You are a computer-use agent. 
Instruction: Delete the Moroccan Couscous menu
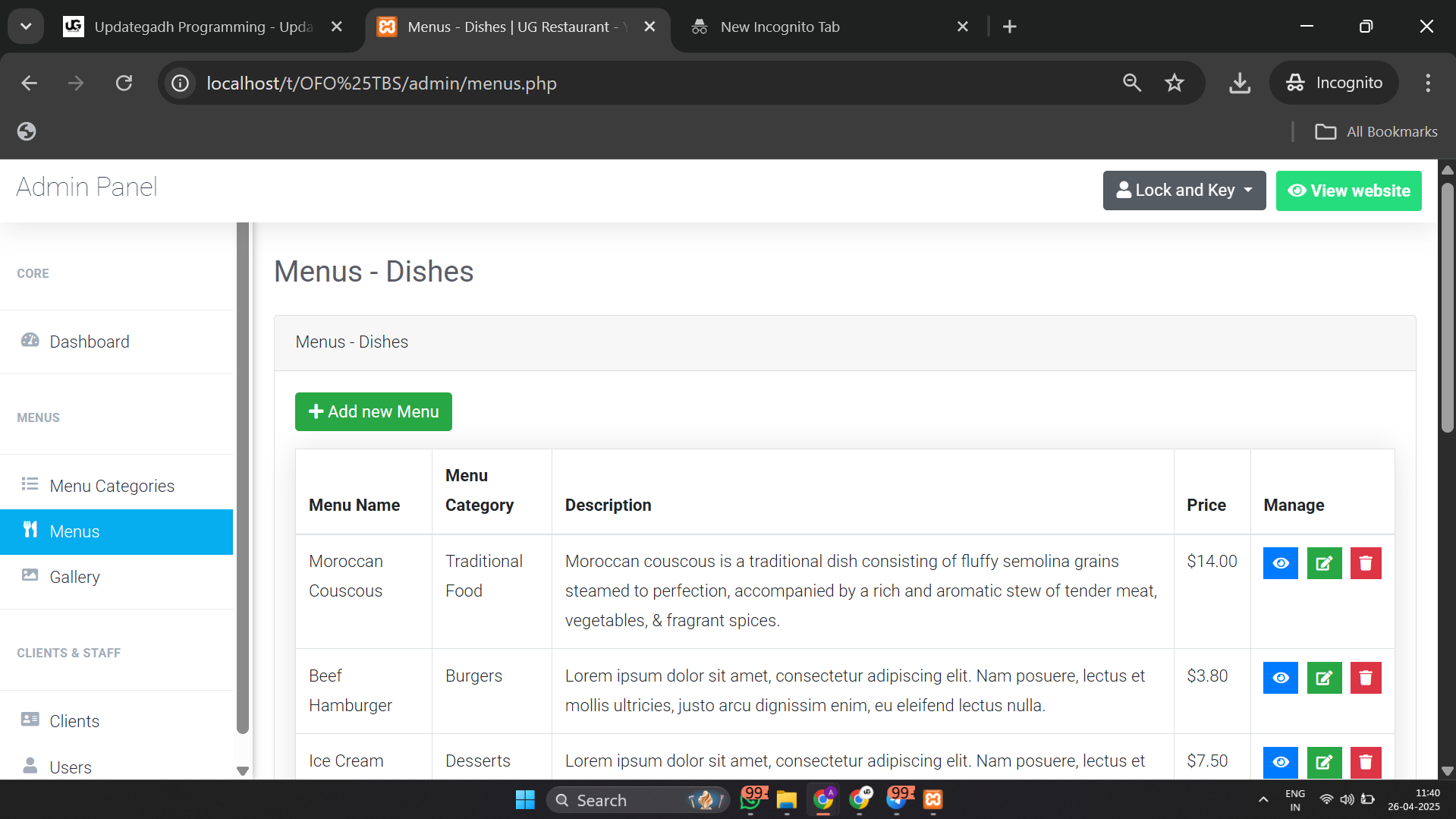click(x=1366, y=563)
